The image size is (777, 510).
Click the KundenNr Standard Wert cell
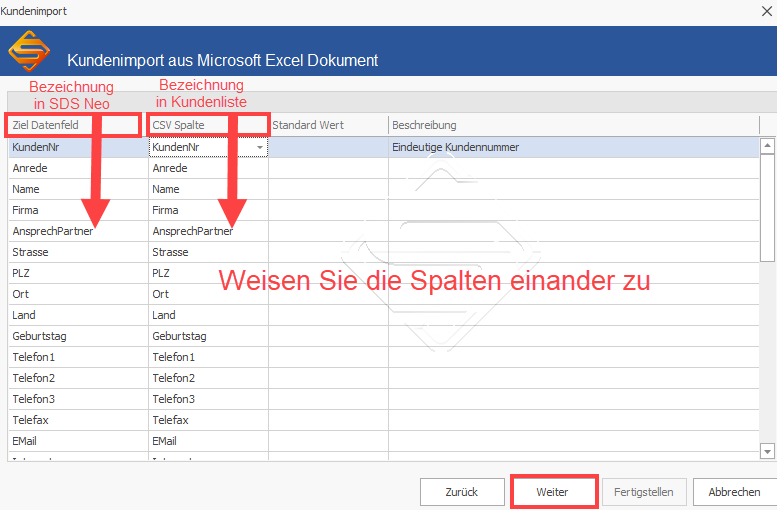(x=328, y=147)
